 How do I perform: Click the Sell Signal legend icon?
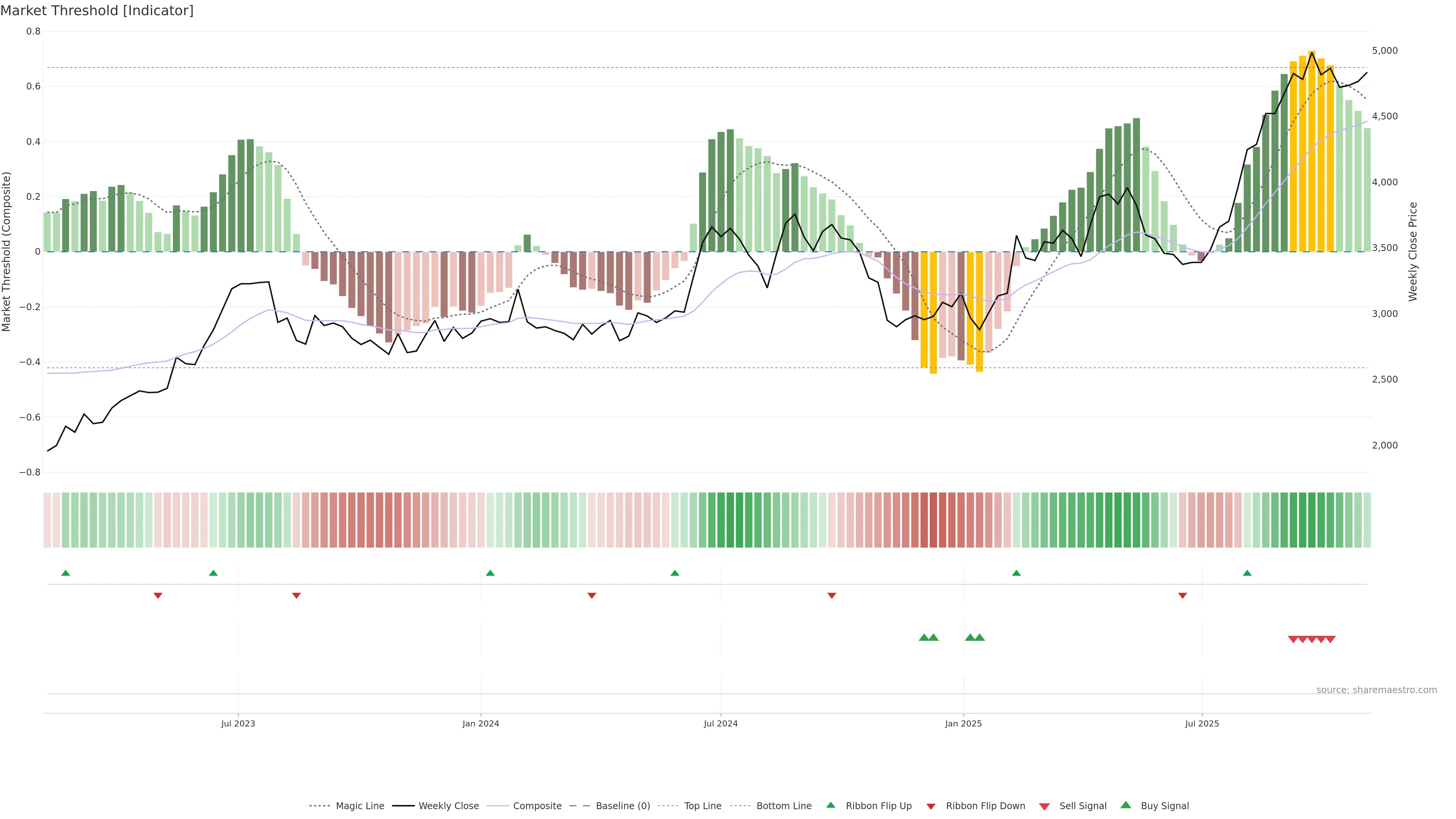1045,806
